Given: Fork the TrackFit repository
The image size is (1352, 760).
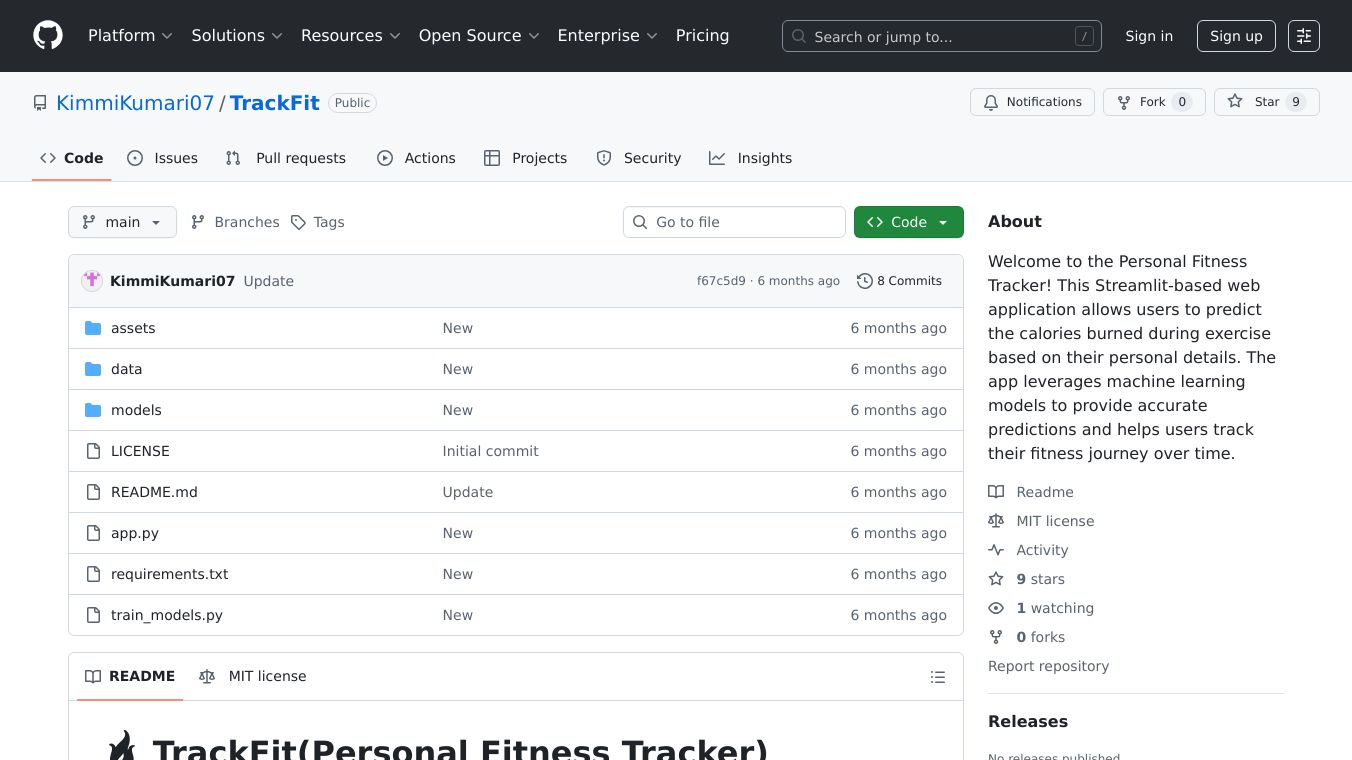Looking at the screenshot, I should [1153, 102].
